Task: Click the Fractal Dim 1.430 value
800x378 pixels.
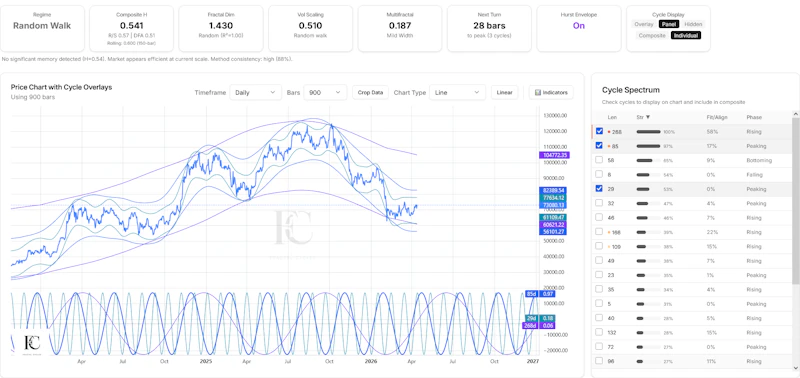Action: tap(221, 26)
